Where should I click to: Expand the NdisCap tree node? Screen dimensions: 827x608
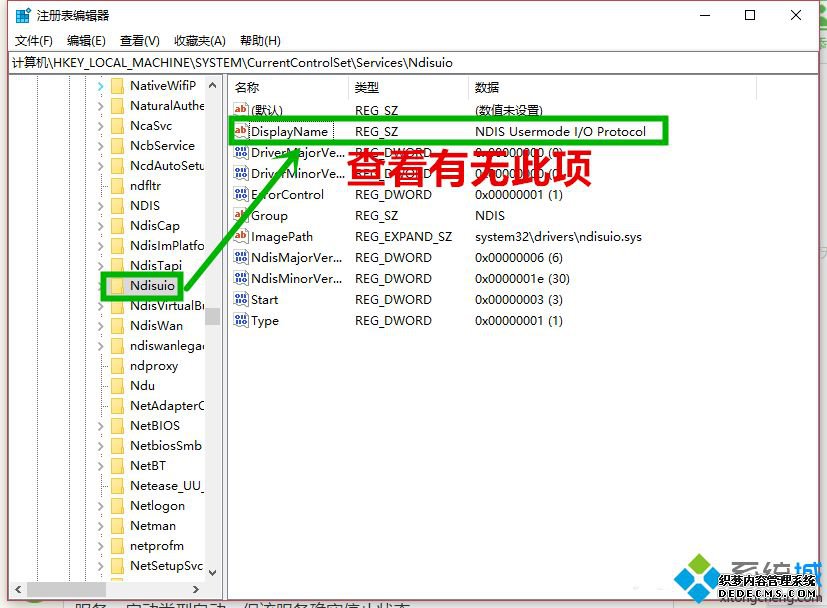pos(100,226)
